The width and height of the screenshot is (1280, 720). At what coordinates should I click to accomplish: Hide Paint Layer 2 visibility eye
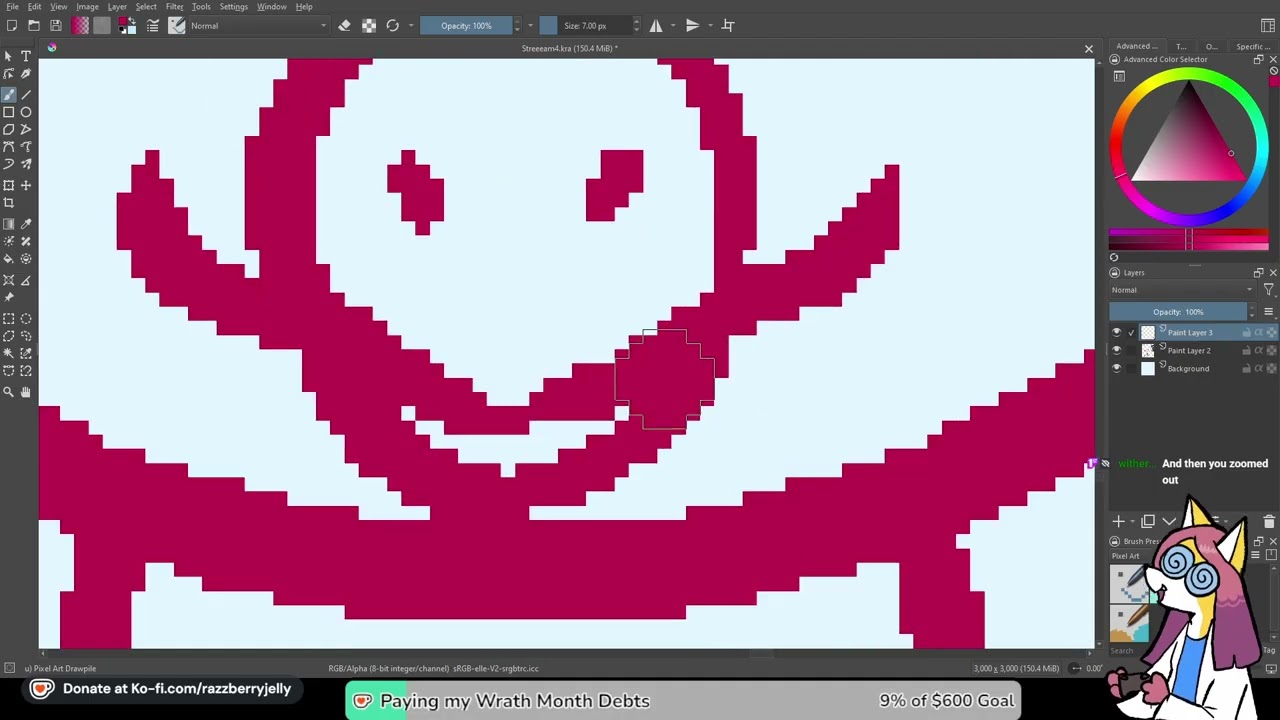tap(1117, 350)
